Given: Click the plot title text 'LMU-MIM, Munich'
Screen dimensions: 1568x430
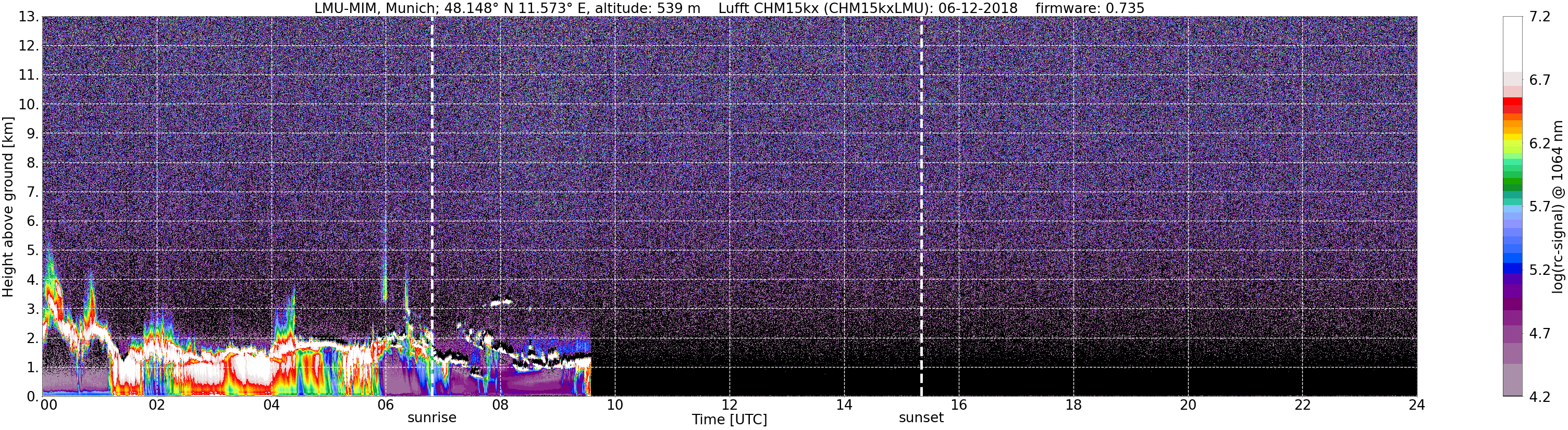Looking at the screenshot, I should pos(374,8).
